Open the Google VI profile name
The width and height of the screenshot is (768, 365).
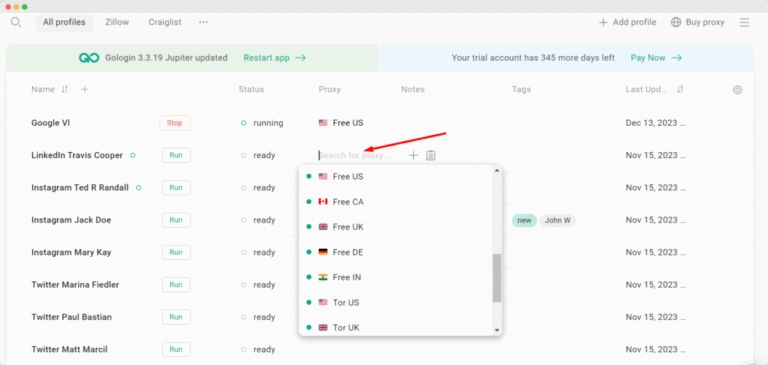51,123
